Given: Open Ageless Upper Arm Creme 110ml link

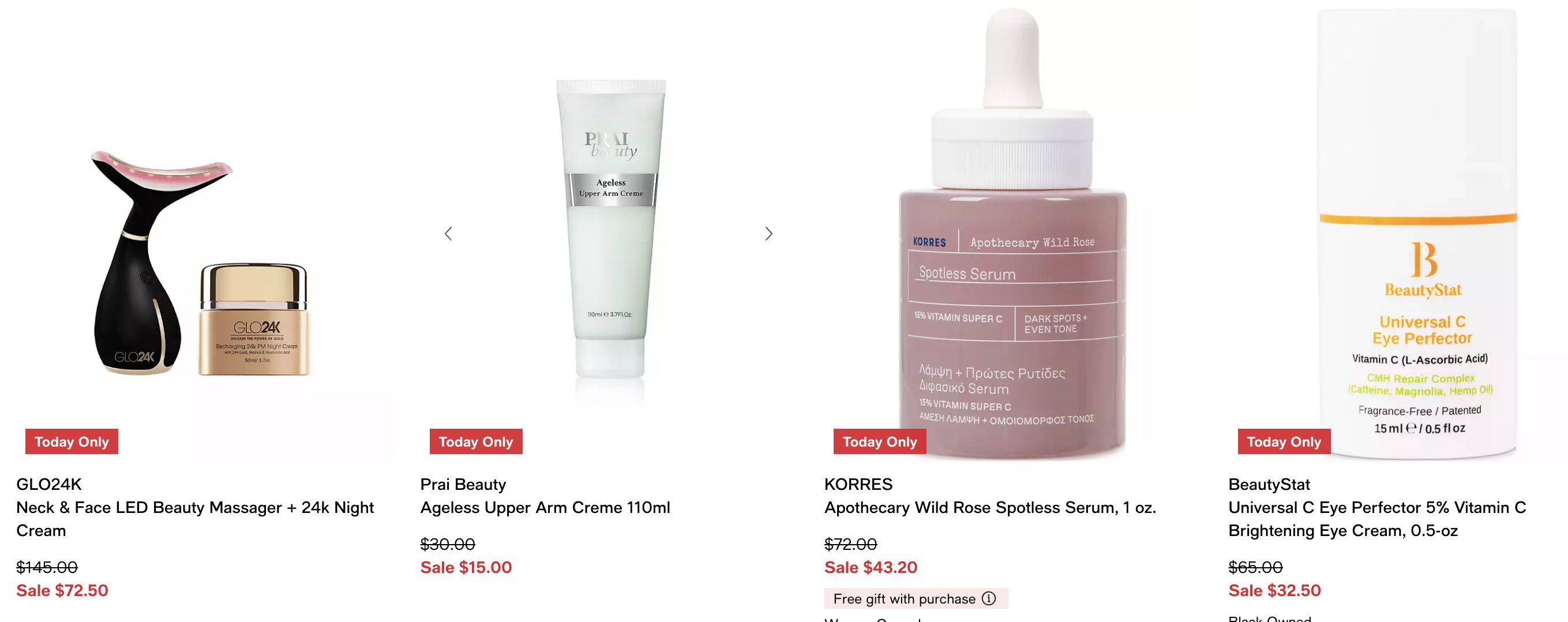Looking at the screenshot, I should [545, 508].
